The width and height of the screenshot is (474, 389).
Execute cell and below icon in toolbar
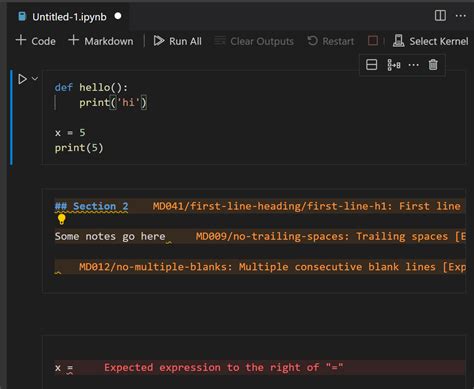tap(394, 65)
